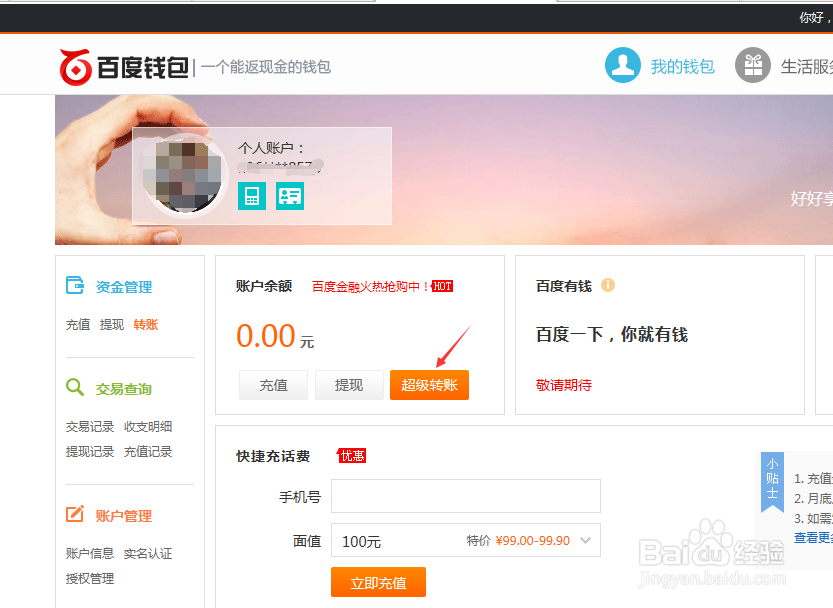Open 交易记录 in the sidebar
The image size is (833, 608).
pos(90,427)
